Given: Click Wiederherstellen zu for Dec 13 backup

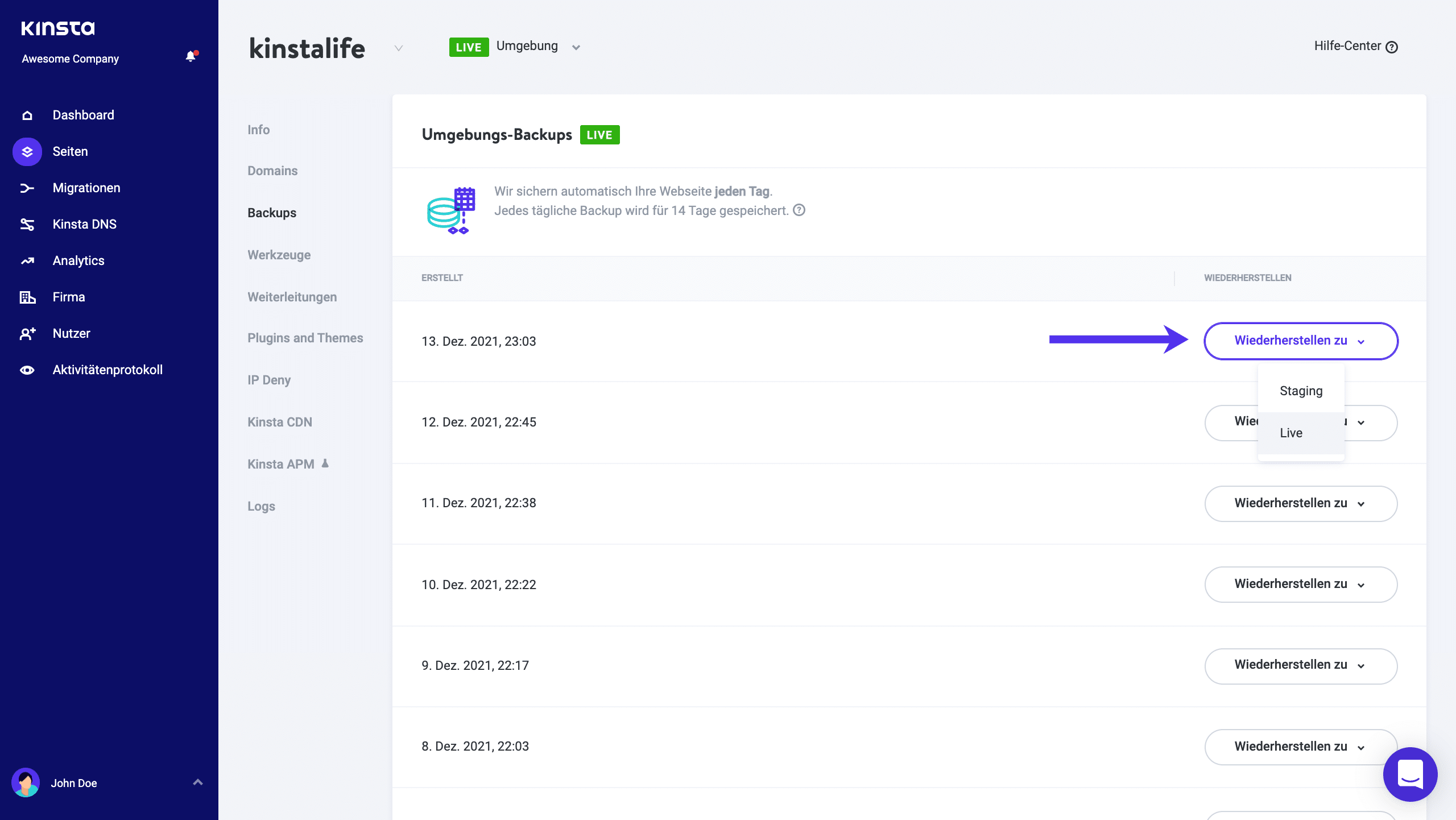Looking at the screenshot, I should [1300, 340].
